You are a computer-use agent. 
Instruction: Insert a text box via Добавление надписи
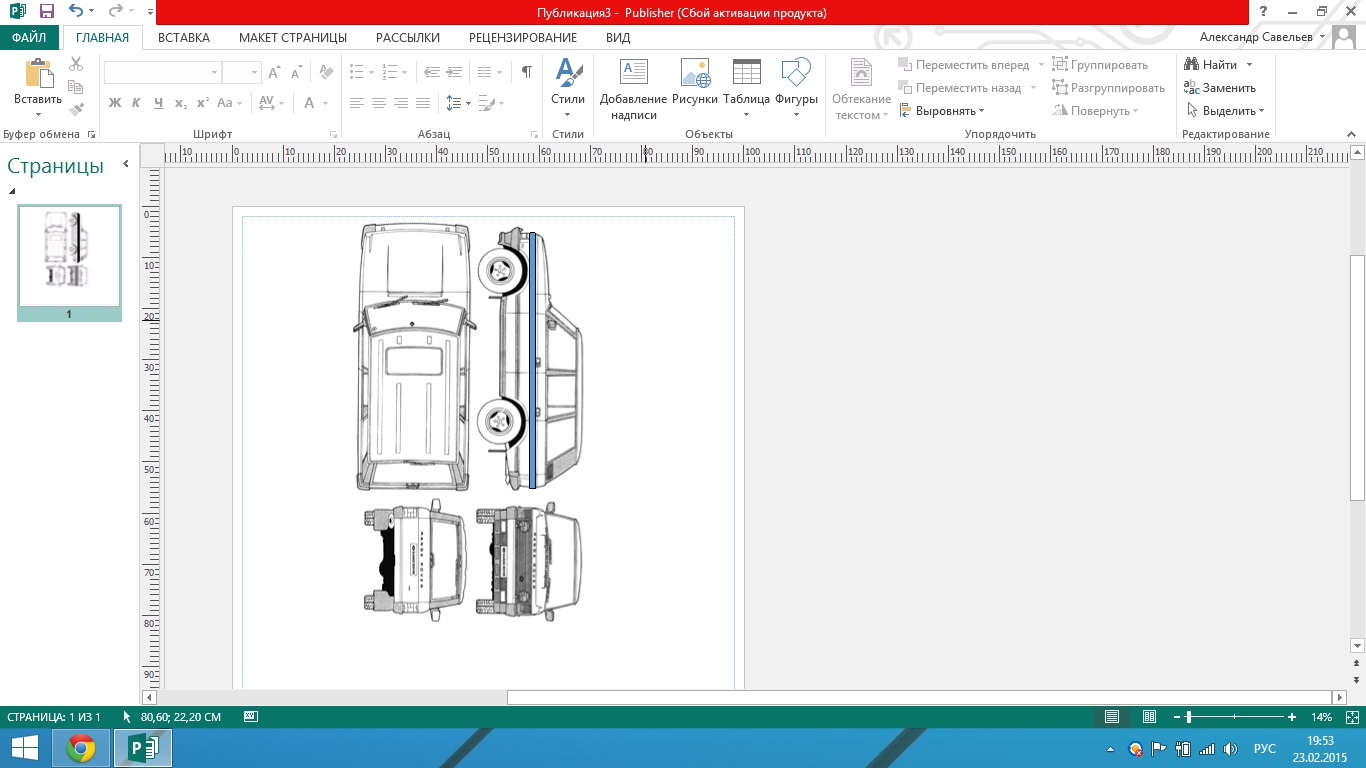point(633,89)
